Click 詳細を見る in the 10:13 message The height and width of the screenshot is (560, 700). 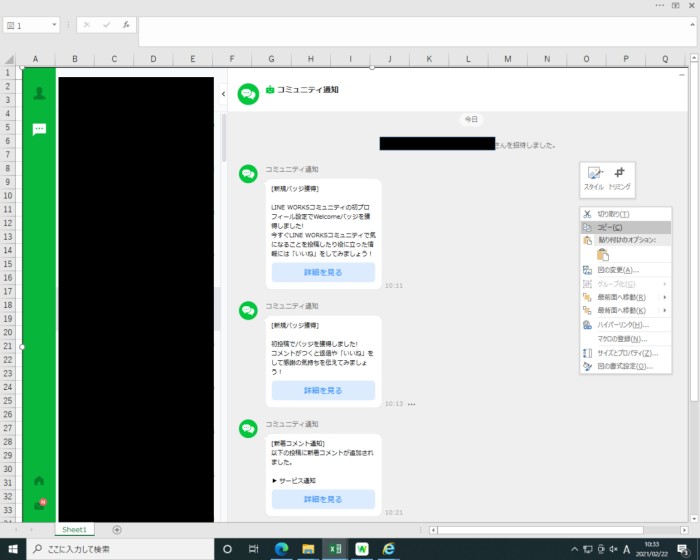[x=323, y=390]
